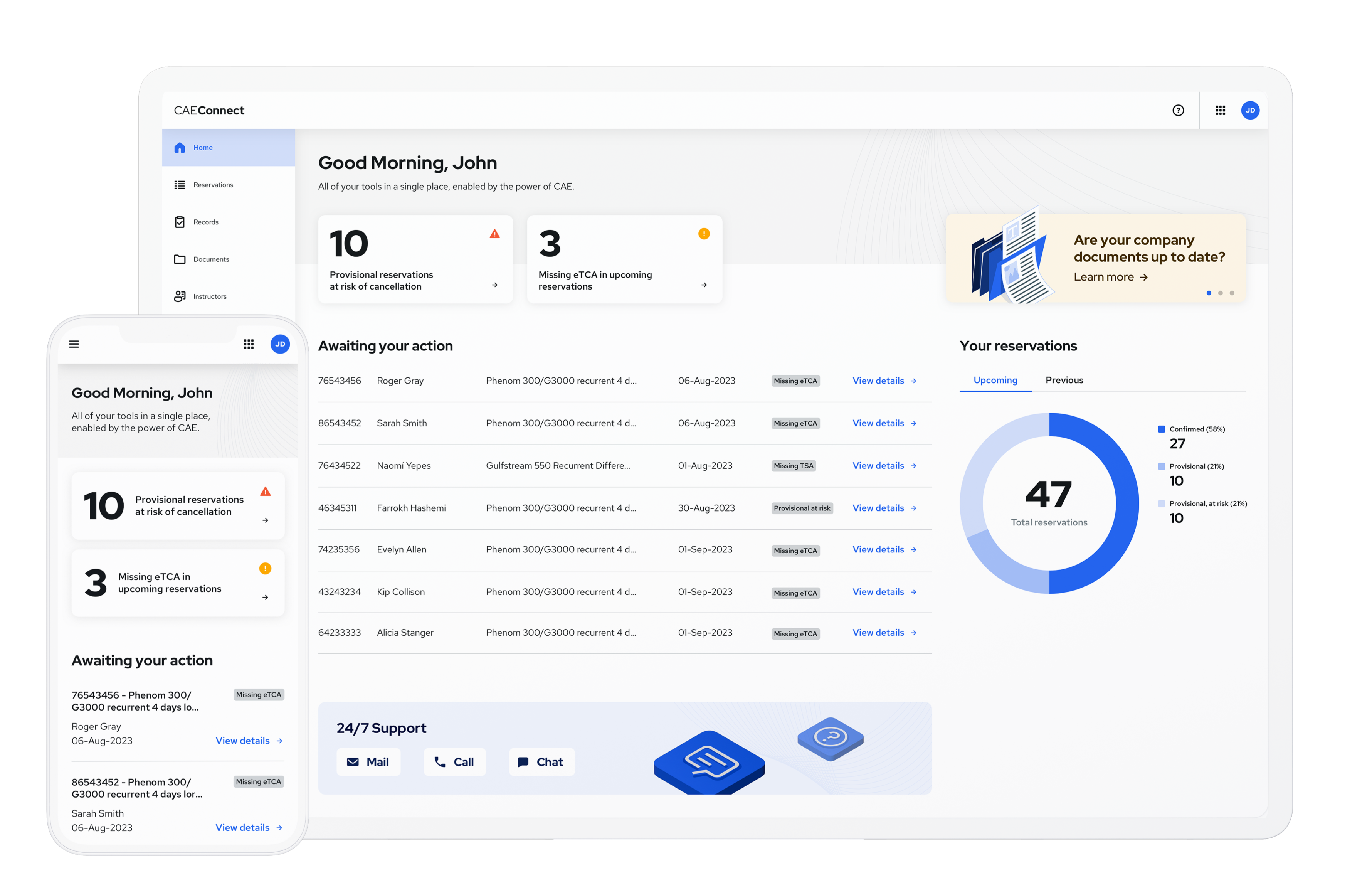Select the Upcoming reservations tab
The image size is (1372, 889).
tap(995, 380)
